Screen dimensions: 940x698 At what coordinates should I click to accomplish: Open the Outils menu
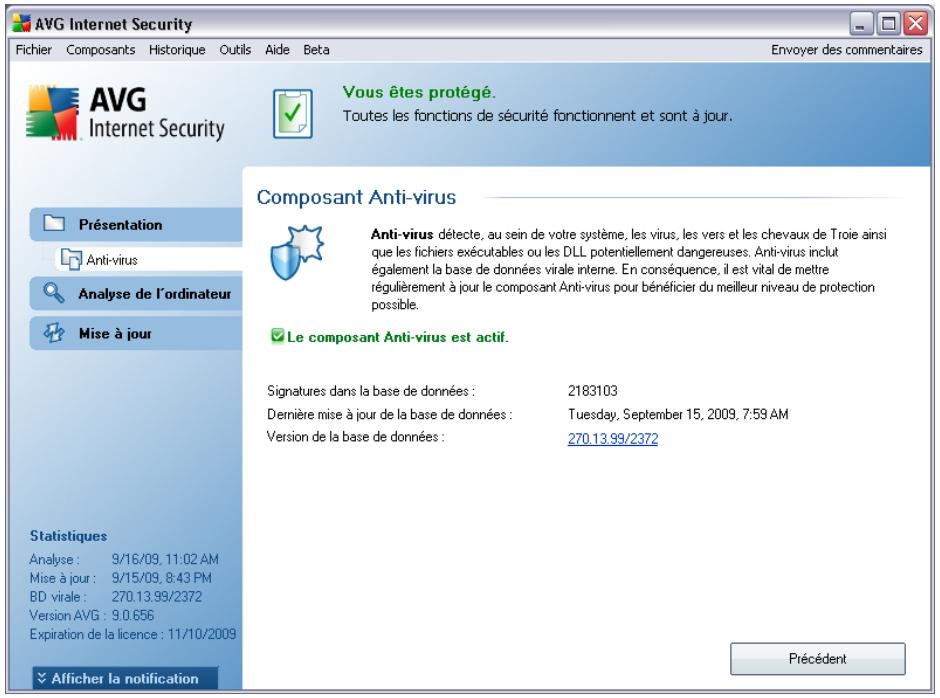click(x=235, y=50)
